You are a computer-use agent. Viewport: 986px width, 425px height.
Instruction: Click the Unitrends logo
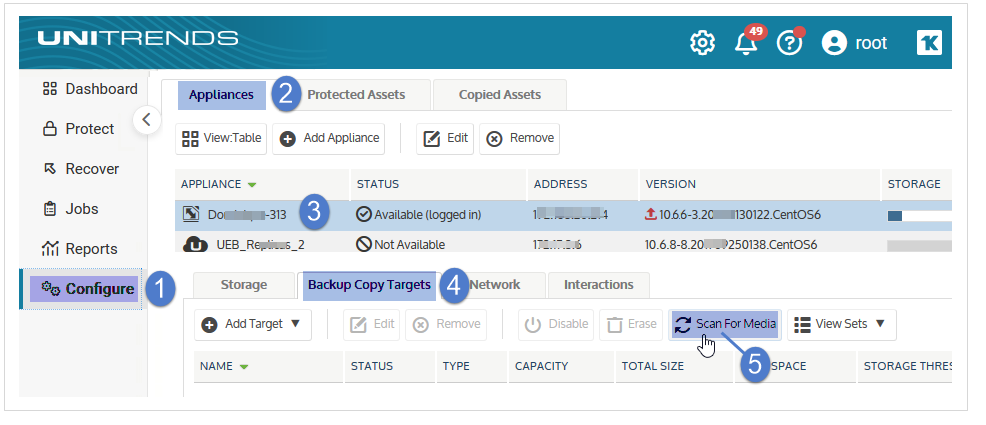pyautogui.click(x=137, y=38)
